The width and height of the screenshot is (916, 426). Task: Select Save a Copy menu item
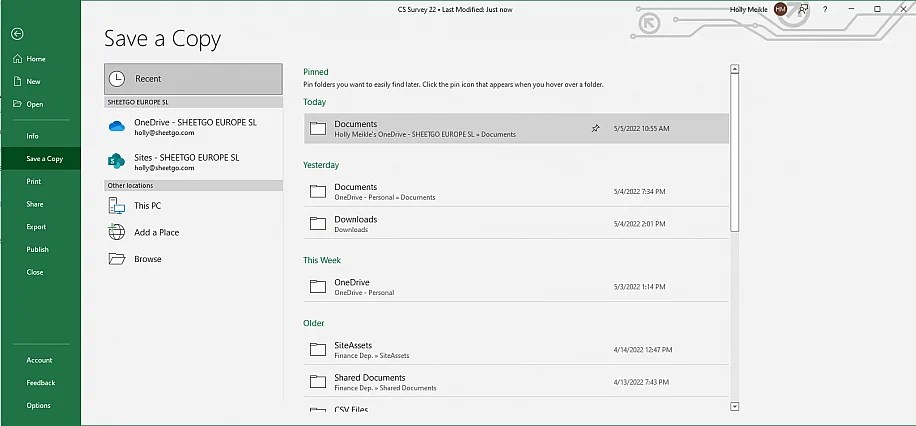[x=40, y=158]
